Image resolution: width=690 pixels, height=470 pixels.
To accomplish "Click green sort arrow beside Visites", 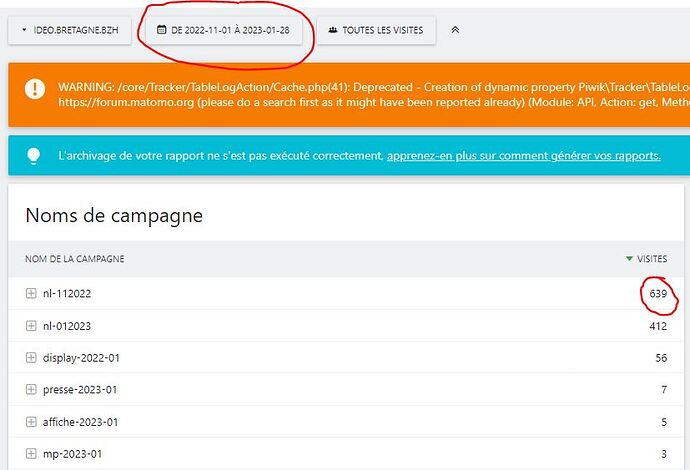I will [629, 259].
